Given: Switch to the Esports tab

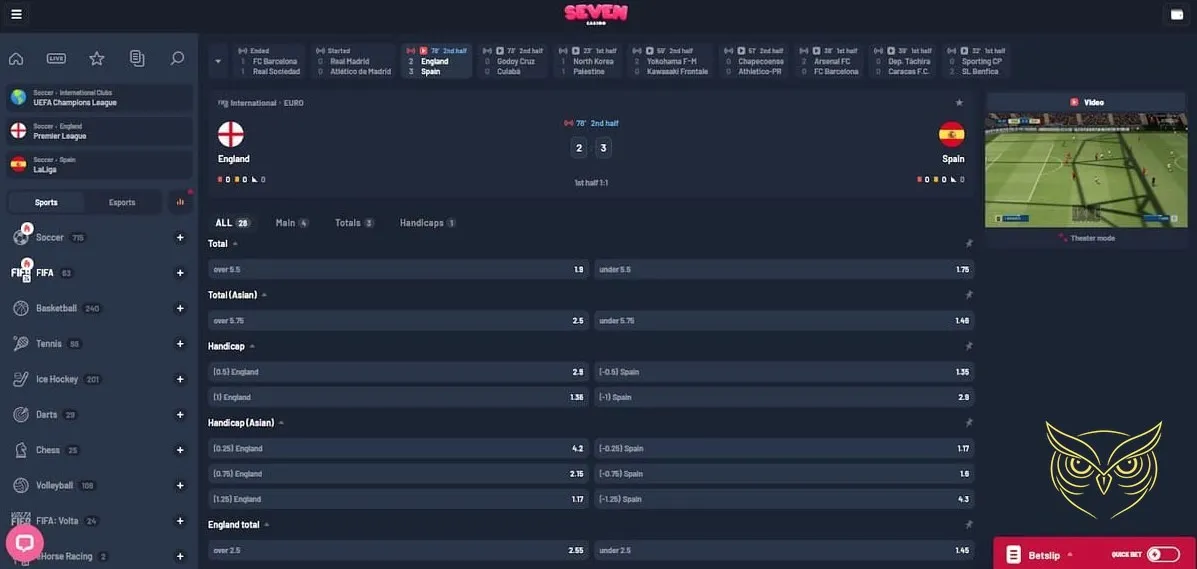Looking at the screenshot, I should [122, 202].
